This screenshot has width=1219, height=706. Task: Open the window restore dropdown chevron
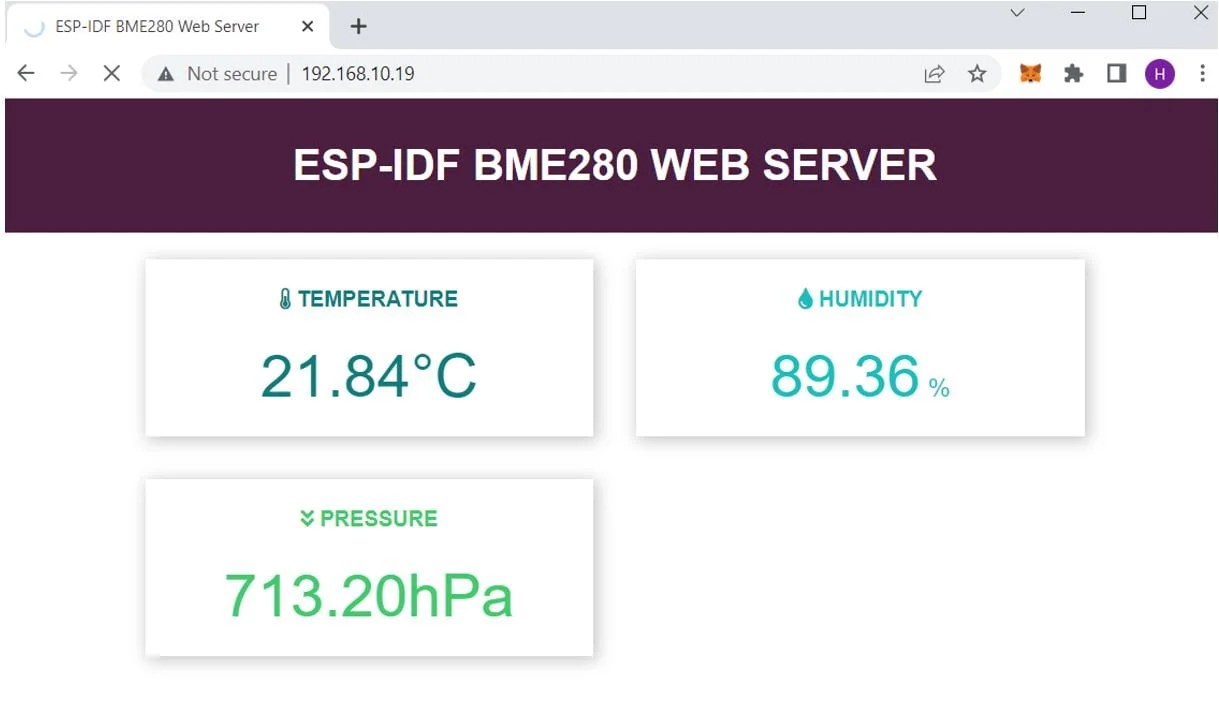pos(1016,13)
